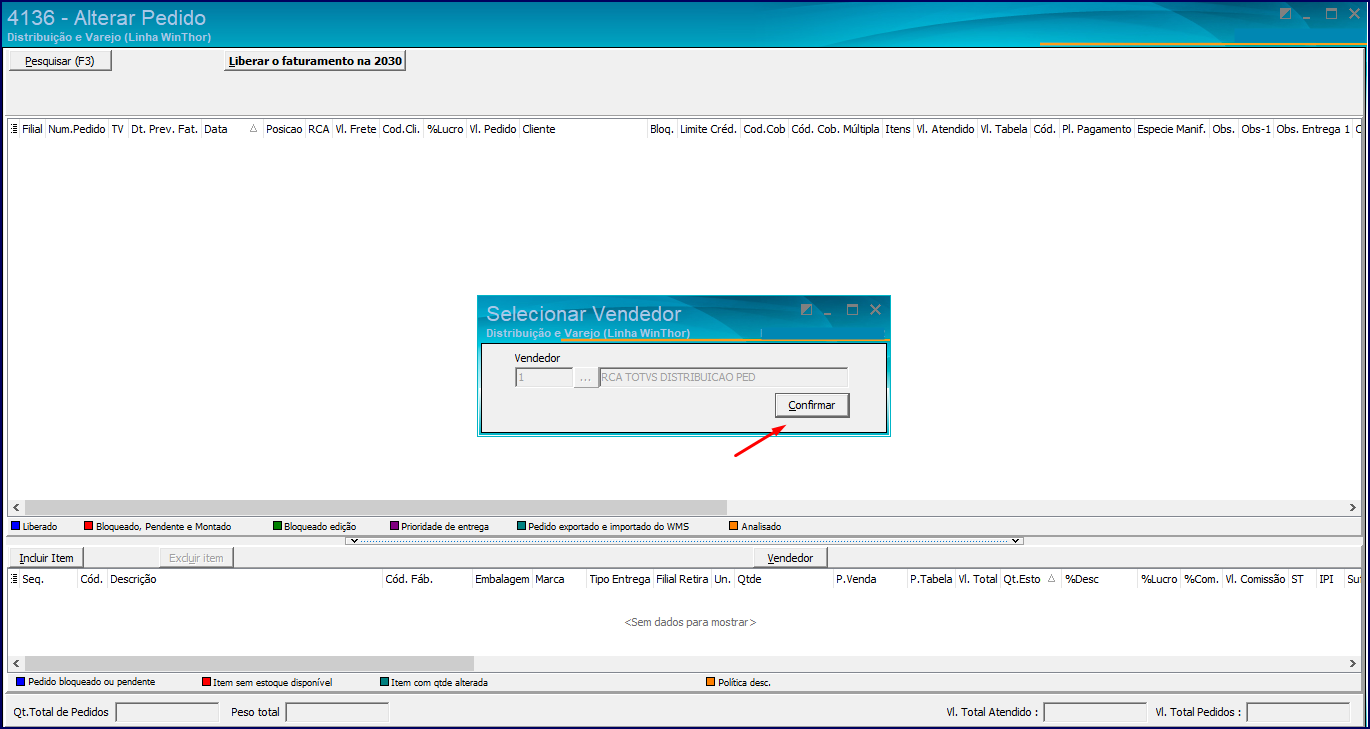Open Pesquisar (F3) search

tap(60, 61)
